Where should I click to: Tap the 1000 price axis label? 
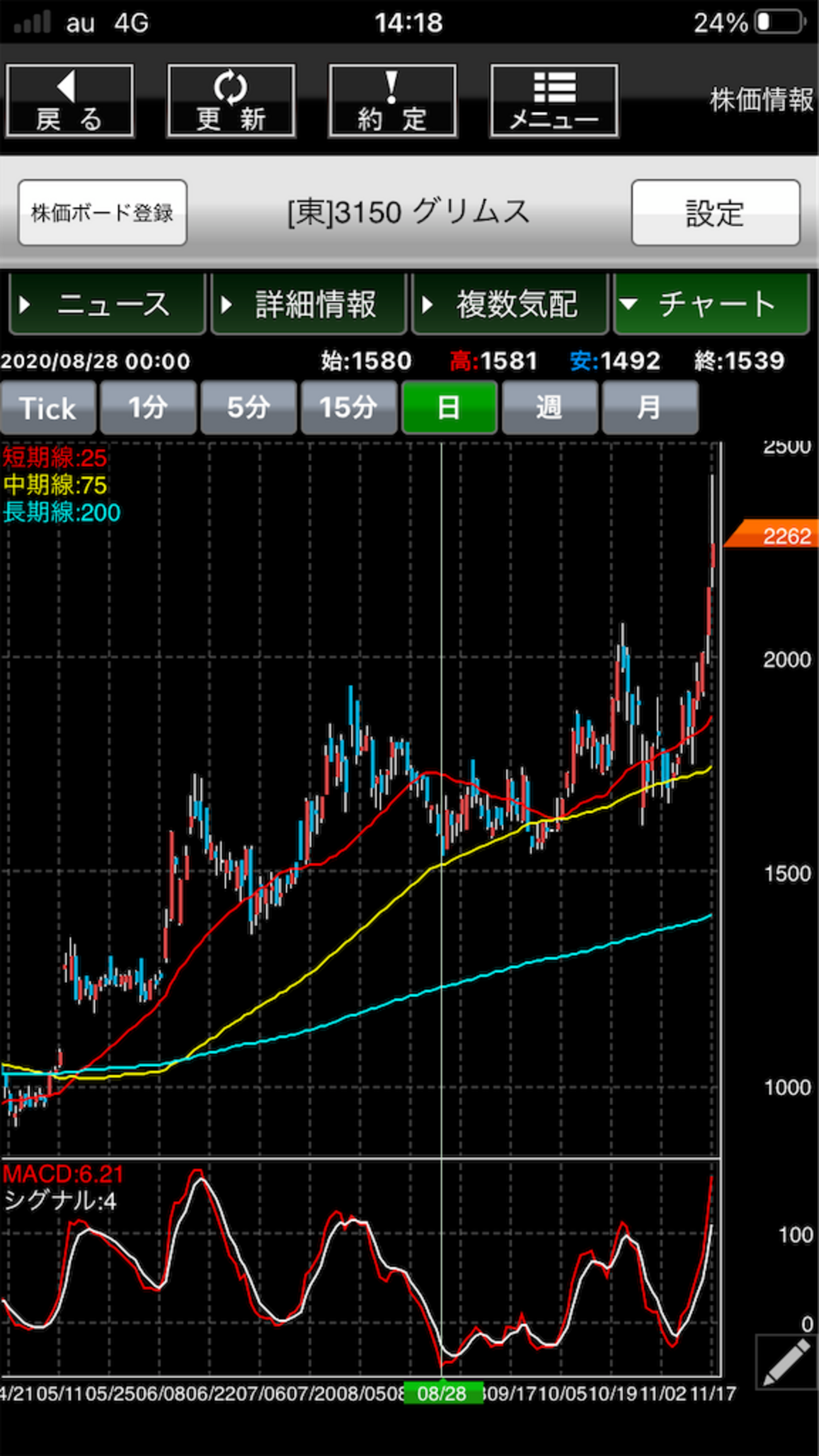tap(787, 1087)
